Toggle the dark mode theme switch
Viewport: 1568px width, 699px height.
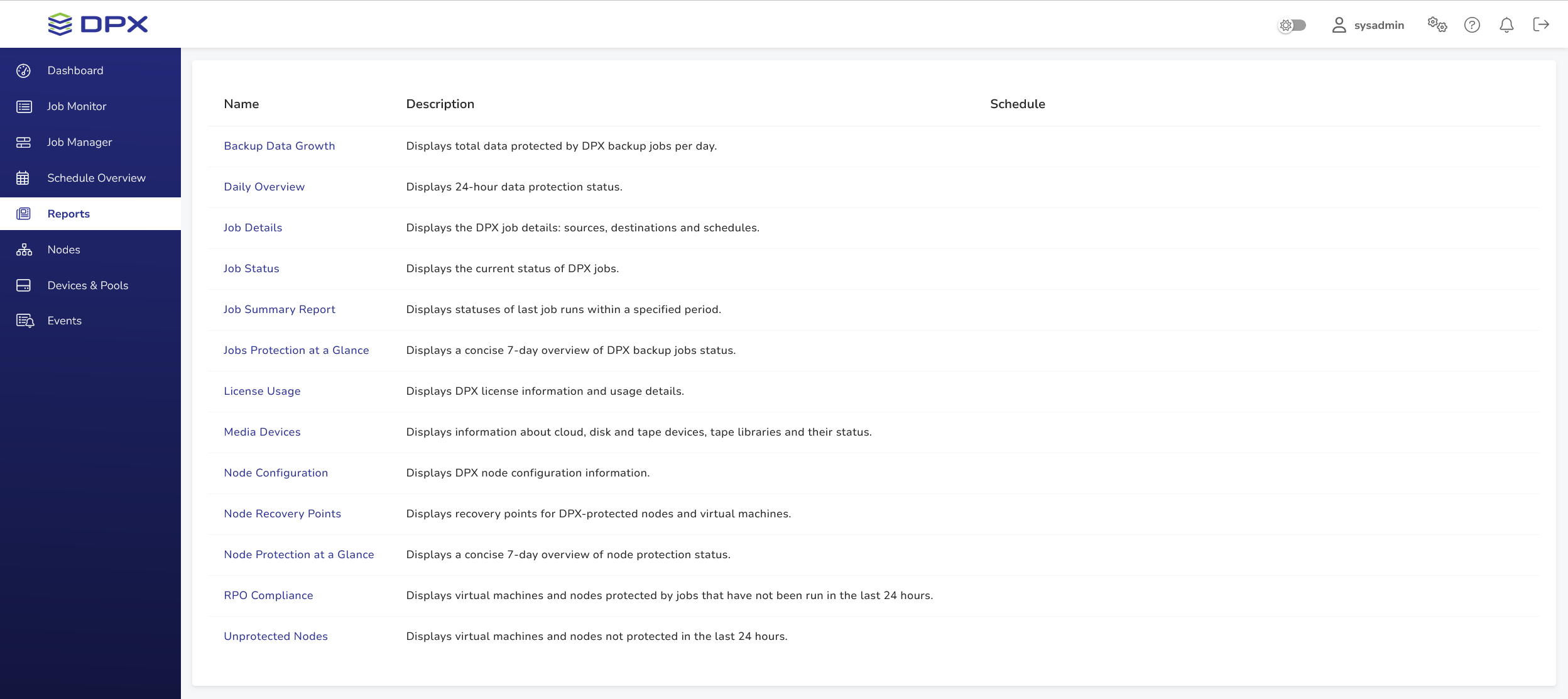coord(1293,25)
